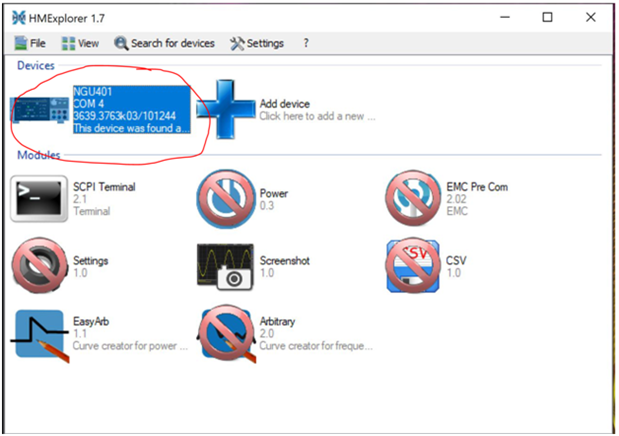Open the question mark help menu
The height and width of the screenshot is (436, 619).
pyautogui.click(x=306, y=43)
